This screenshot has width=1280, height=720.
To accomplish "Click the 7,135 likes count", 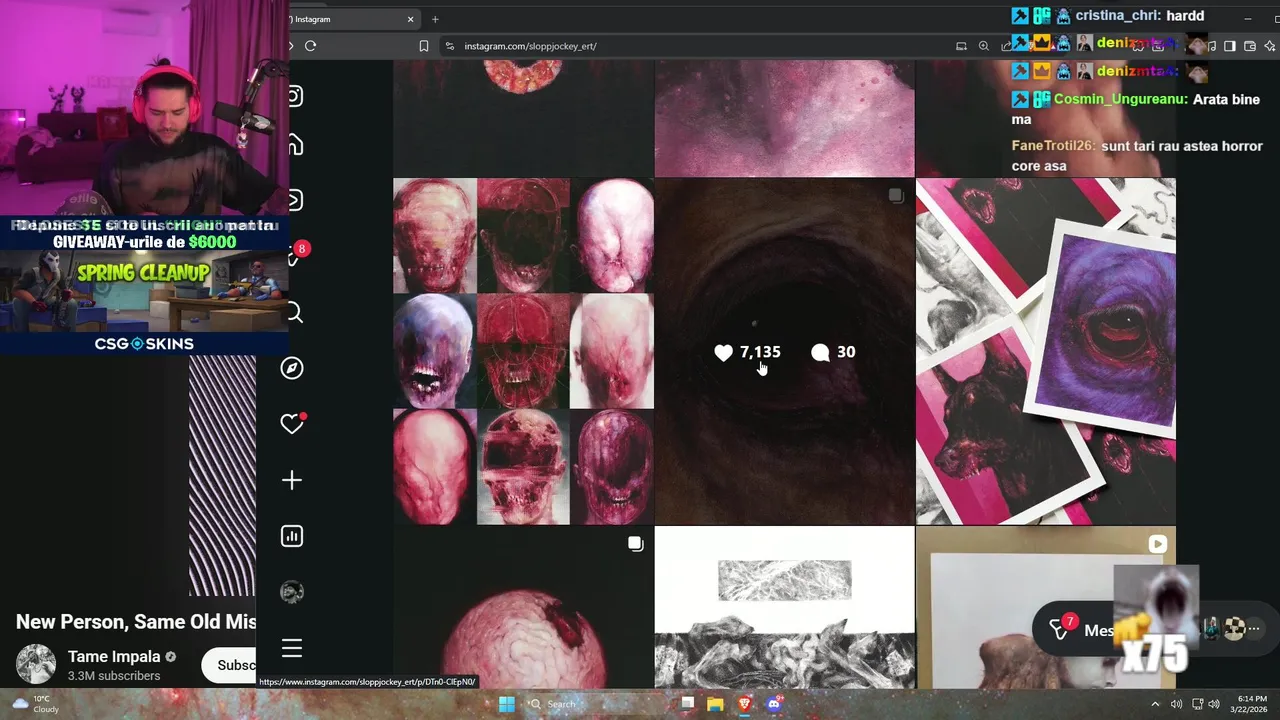I will 760,352.
